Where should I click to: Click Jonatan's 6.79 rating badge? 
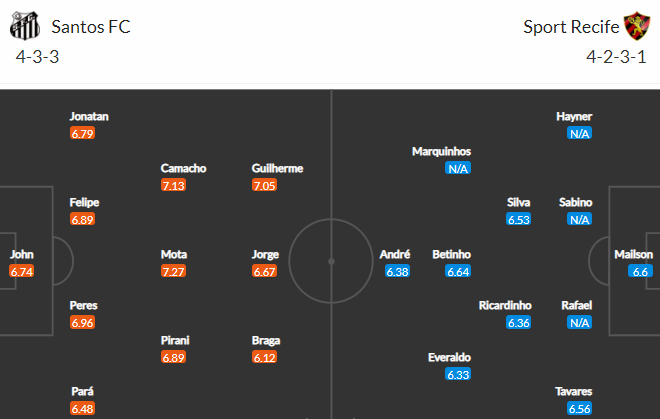(83, 133)
